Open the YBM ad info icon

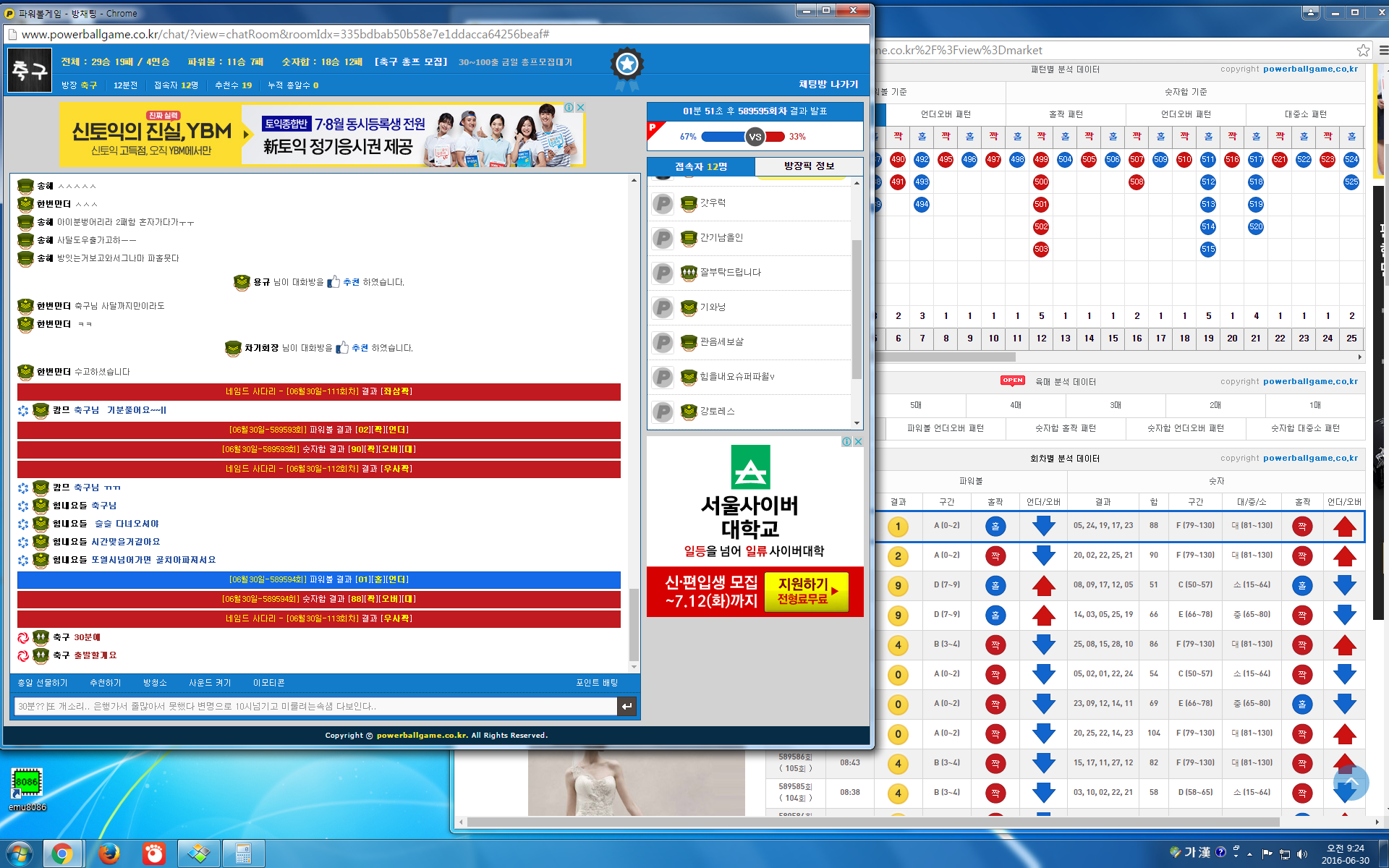point(569,107)
